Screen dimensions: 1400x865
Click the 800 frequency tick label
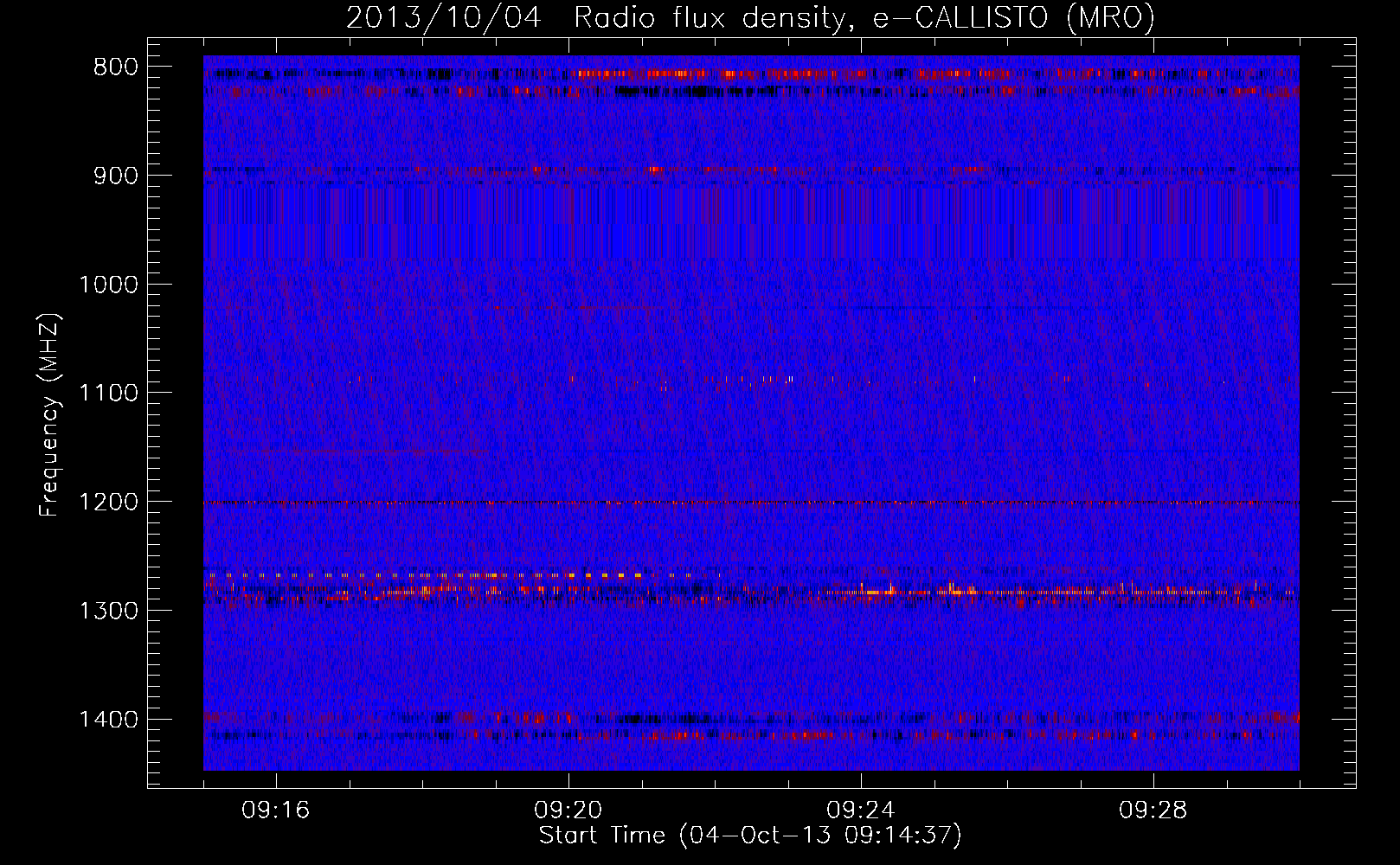tap(116, 67)
